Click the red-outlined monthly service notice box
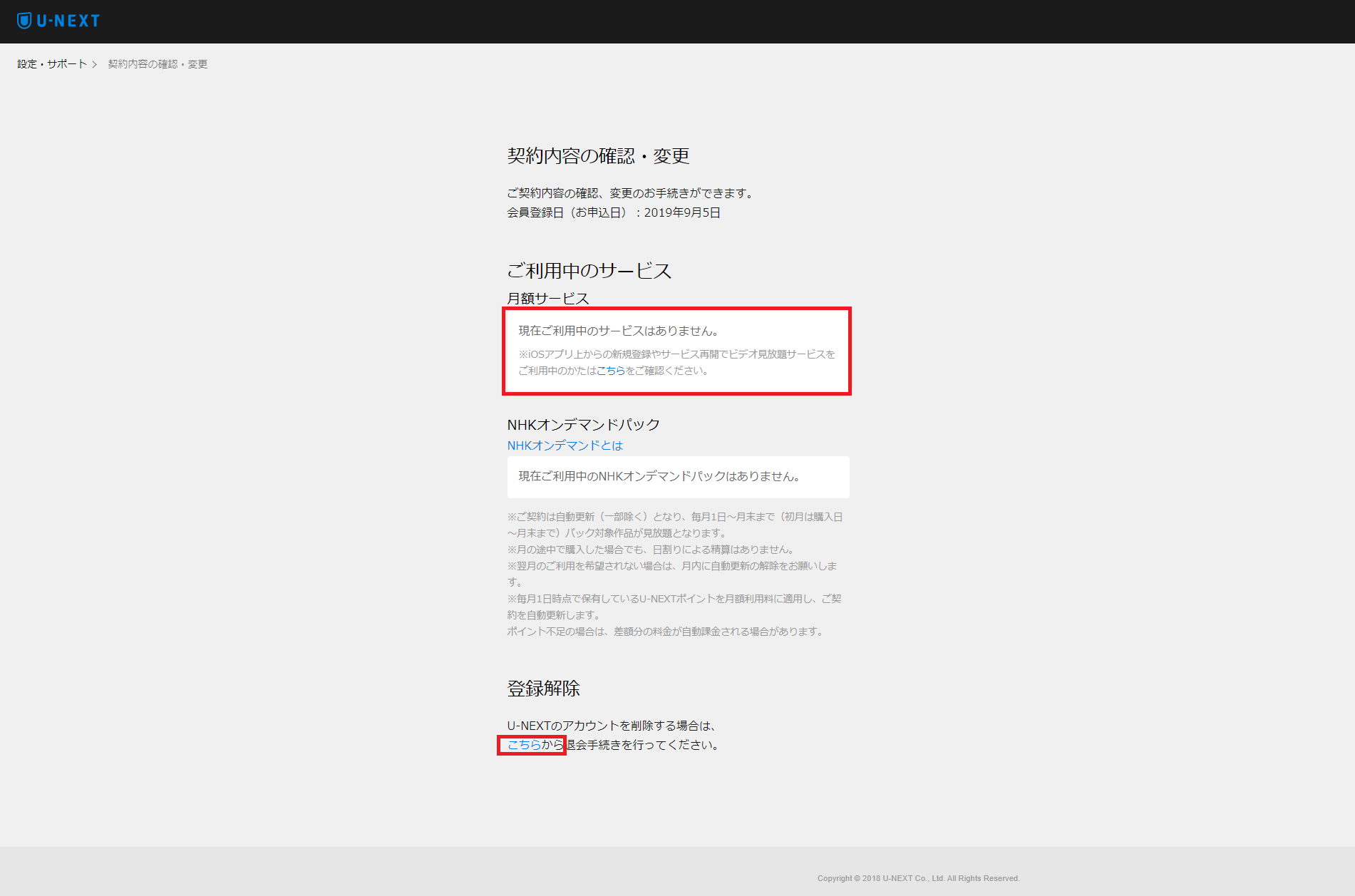This screenshot has width=1355, height=896. (676, 351)
